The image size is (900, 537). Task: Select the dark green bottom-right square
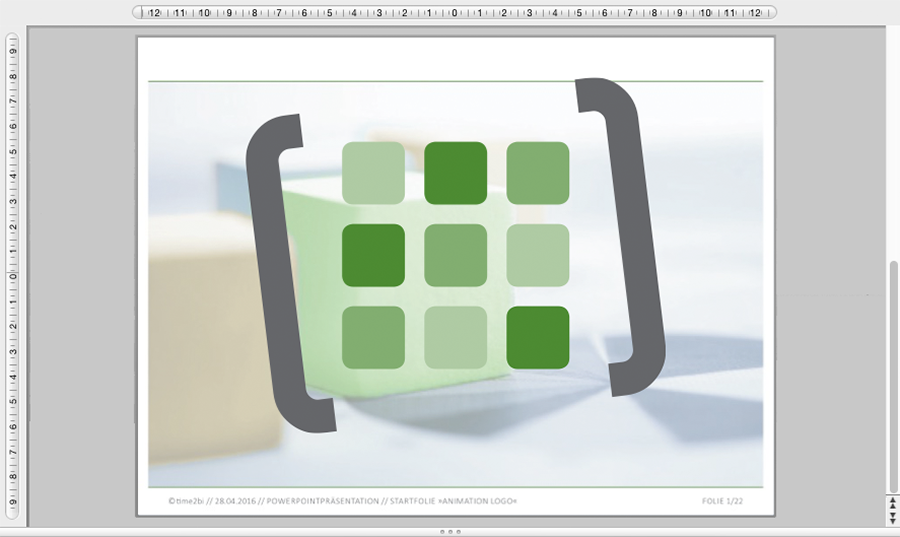point(538,337)
